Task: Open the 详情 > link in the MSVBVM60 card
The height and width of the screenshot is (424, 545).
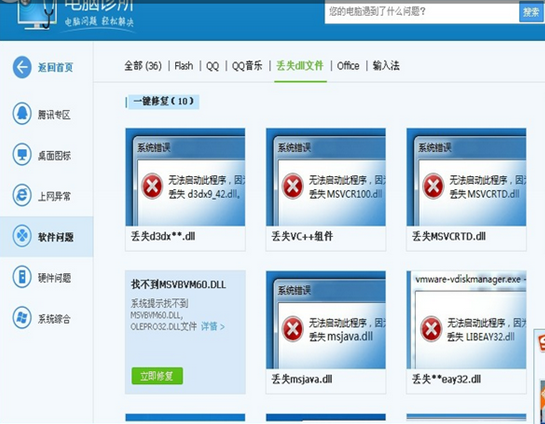Action: tap(213, 326)
